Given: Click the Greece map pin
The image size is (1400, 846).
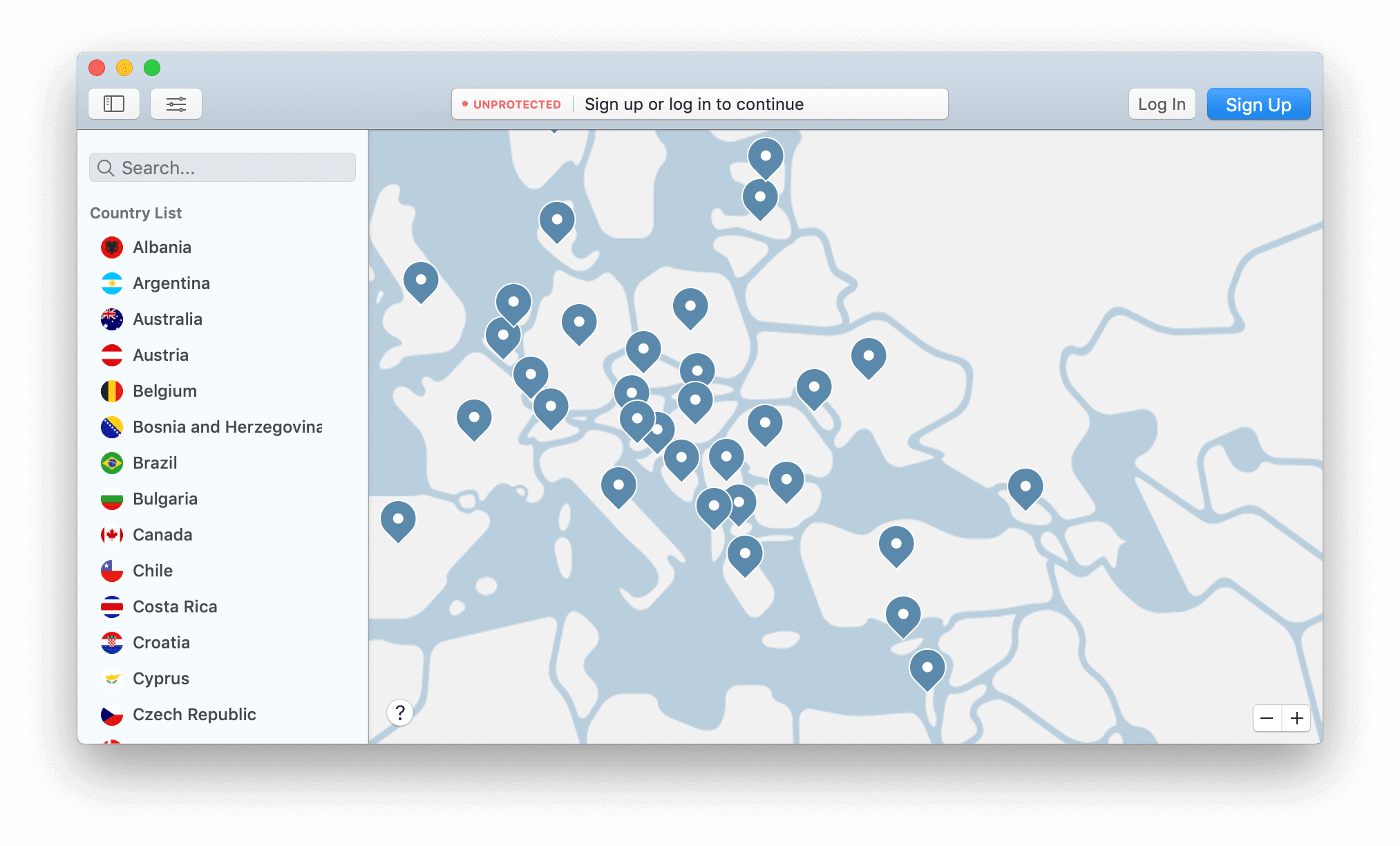Looking at the screenshot, I should pyautogui.click(x=745, y=555).
